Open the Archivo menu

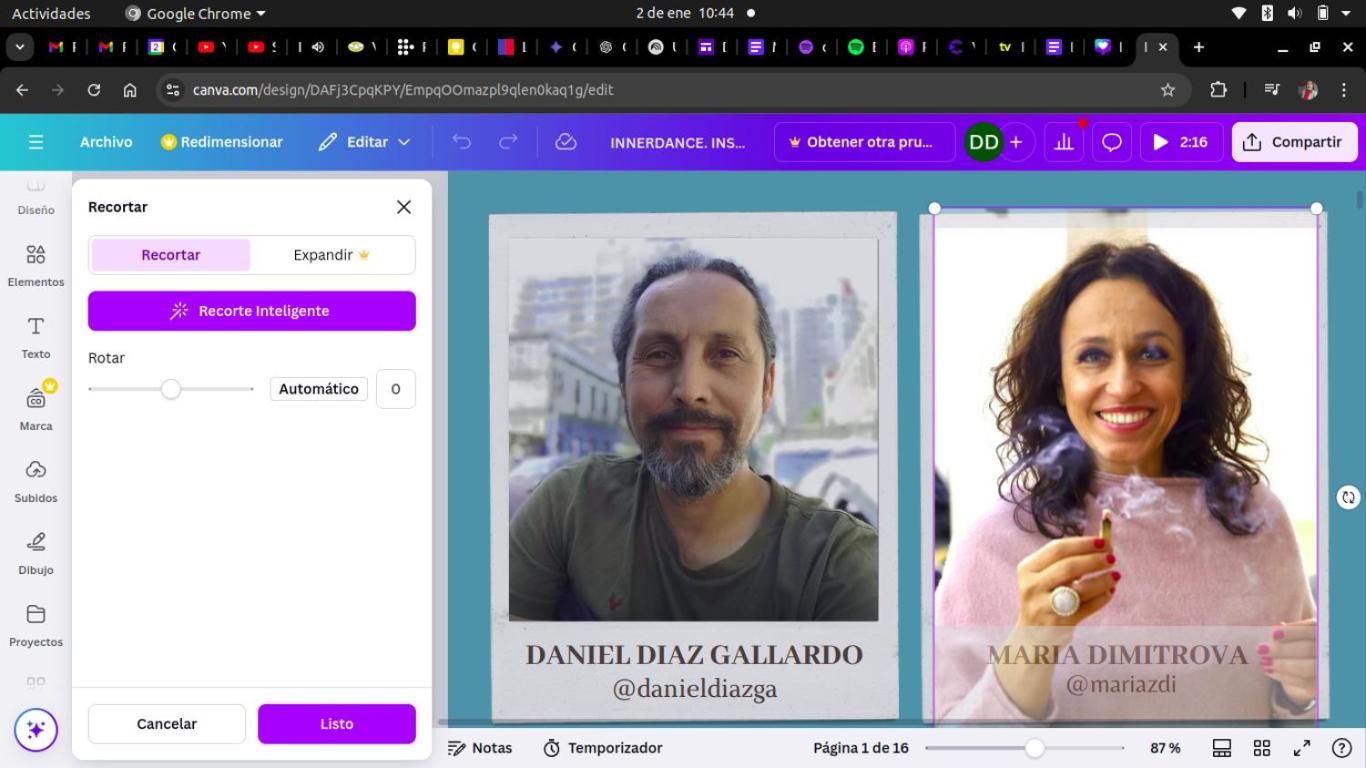106,142
